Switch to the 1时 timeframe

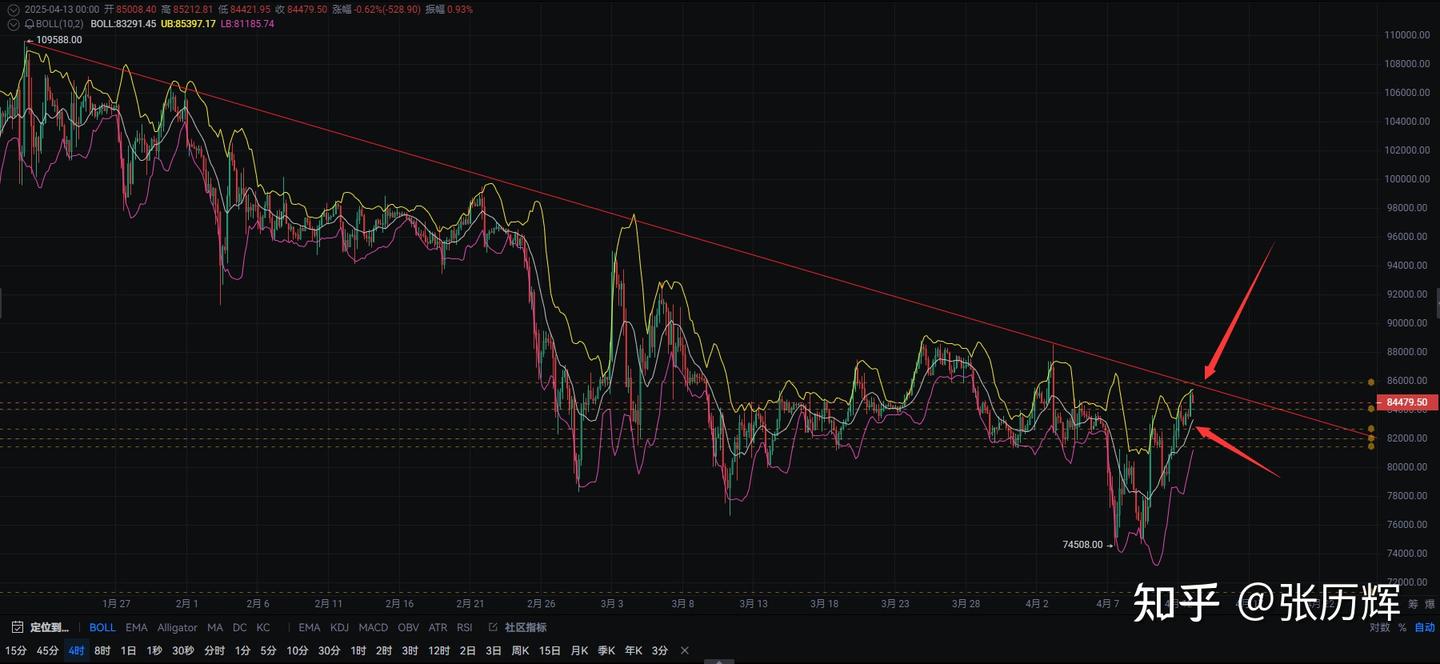358,651
